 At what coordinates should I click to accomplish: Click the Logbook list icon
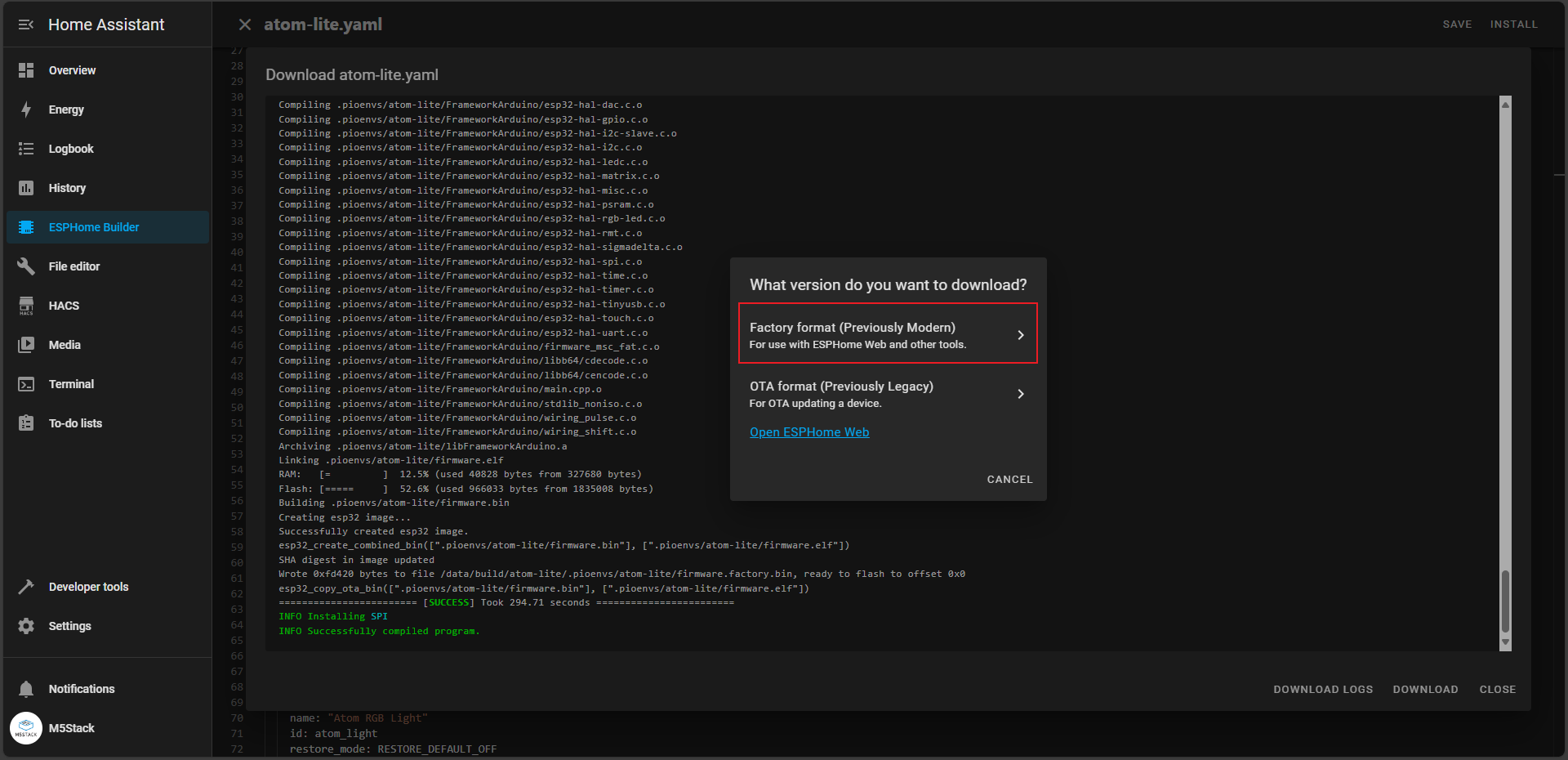26,149
